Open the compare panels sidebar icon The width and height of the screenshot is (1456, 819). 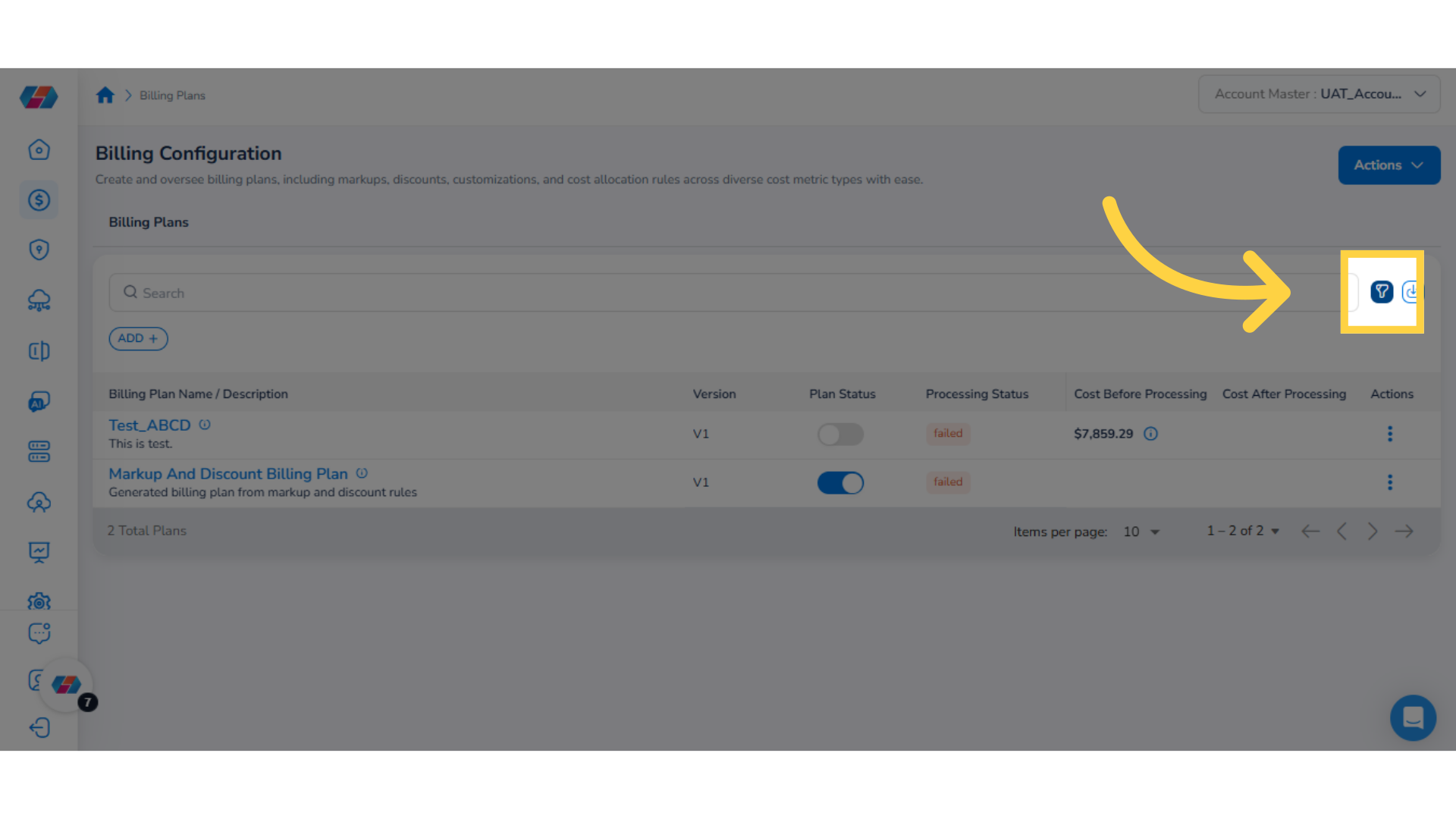39,350
